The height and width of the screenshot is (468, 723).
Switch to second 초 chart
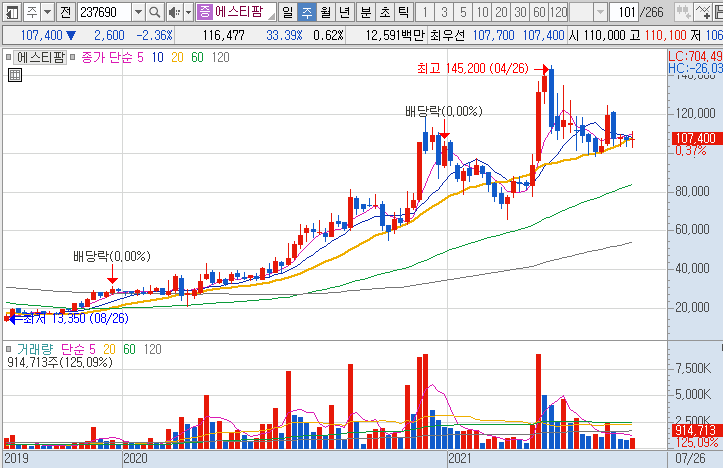(385, 12)
